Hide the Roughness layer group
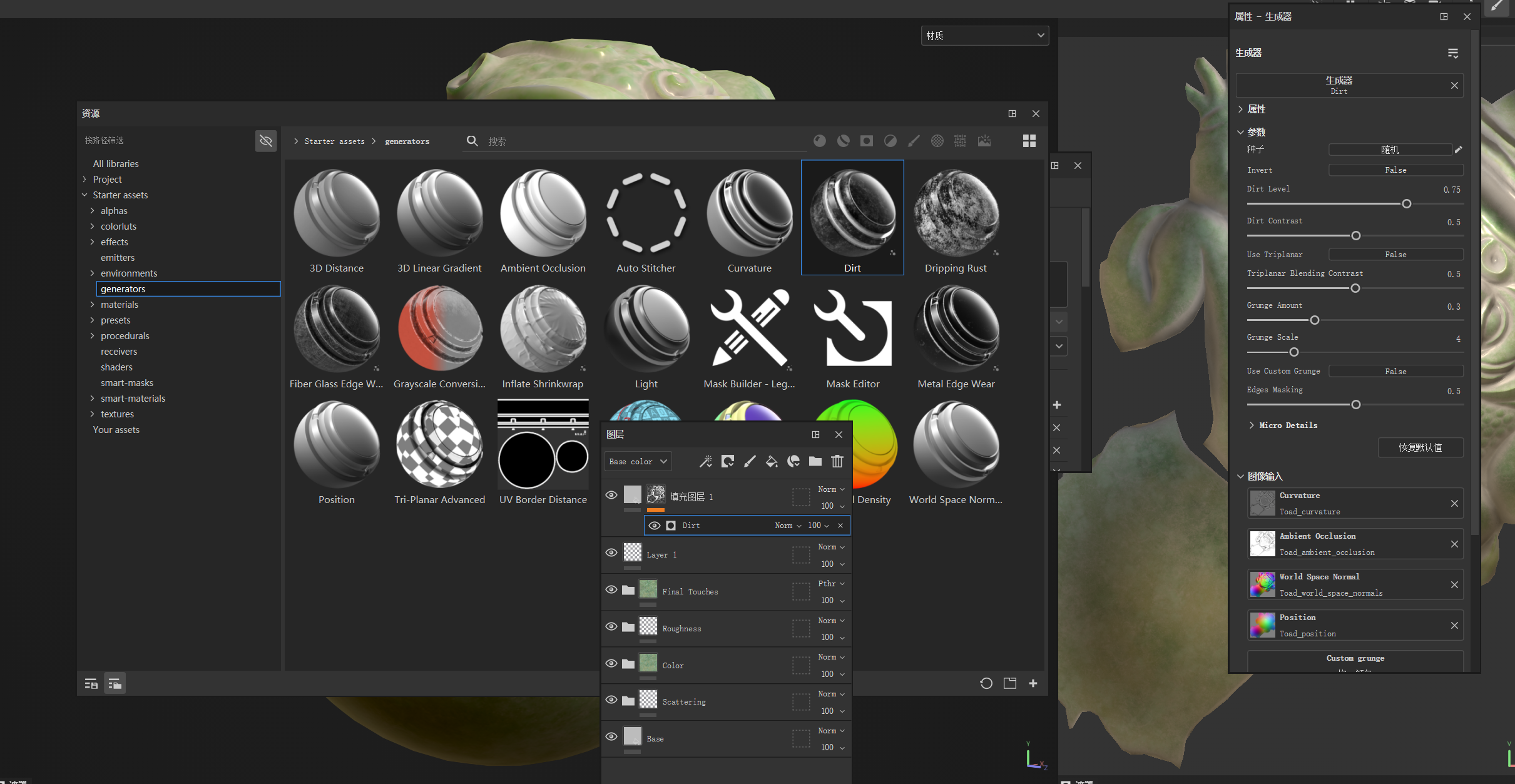The image size is (1515, 784). point(611,626)
